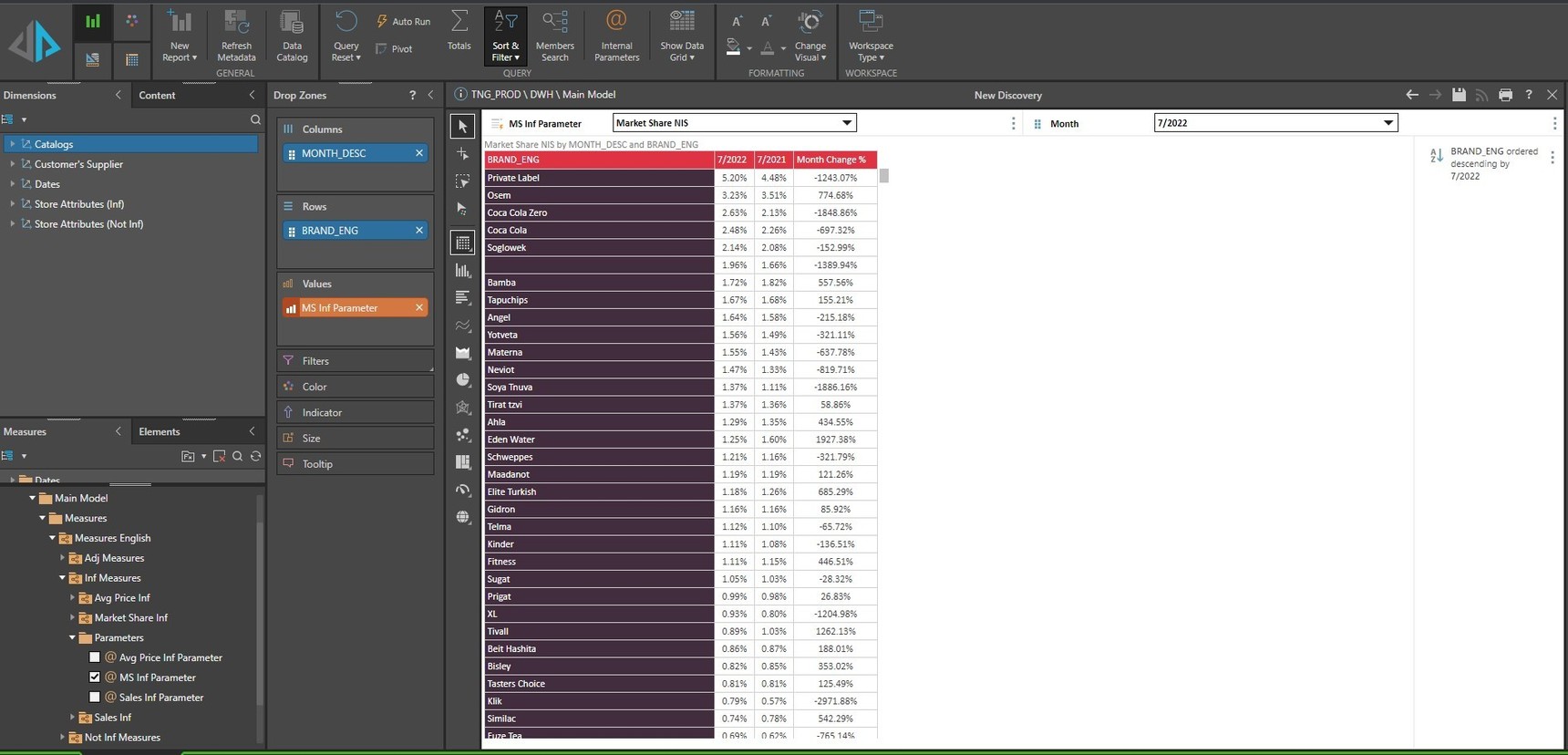Uncheck the MS Inf Parameter checkbox
Screen dimensions: 1568x755
[95, 677]
